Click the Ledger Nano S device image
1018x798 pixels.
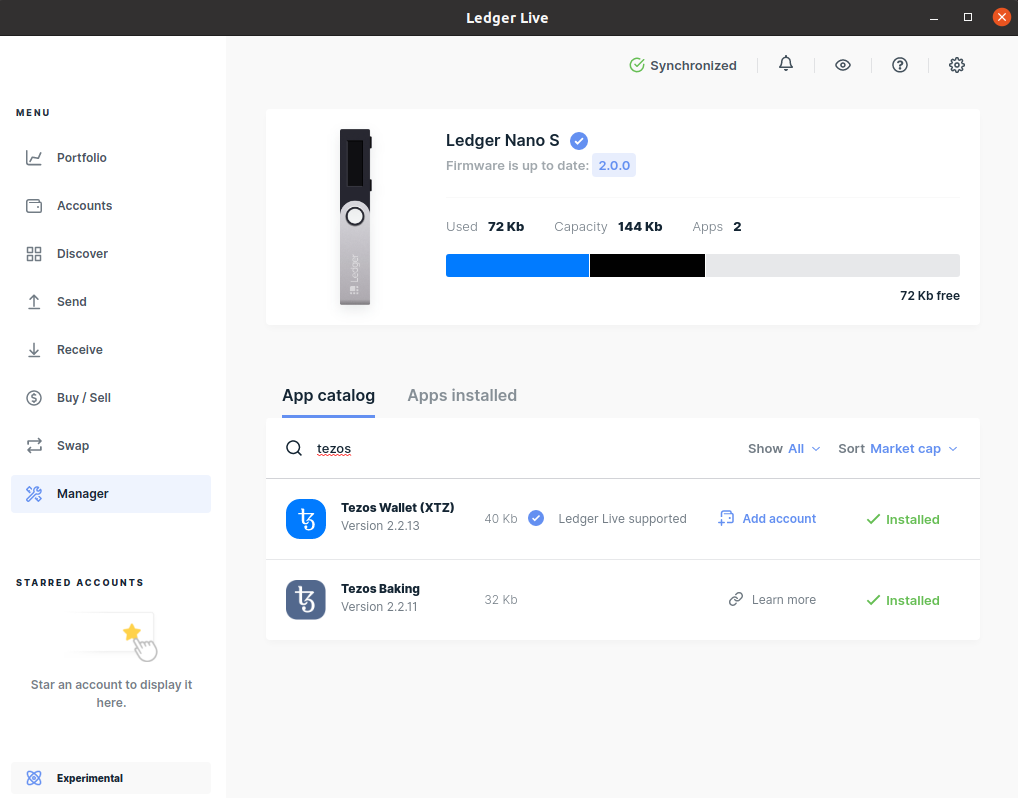pyautogui.click(x=355, y=217)
